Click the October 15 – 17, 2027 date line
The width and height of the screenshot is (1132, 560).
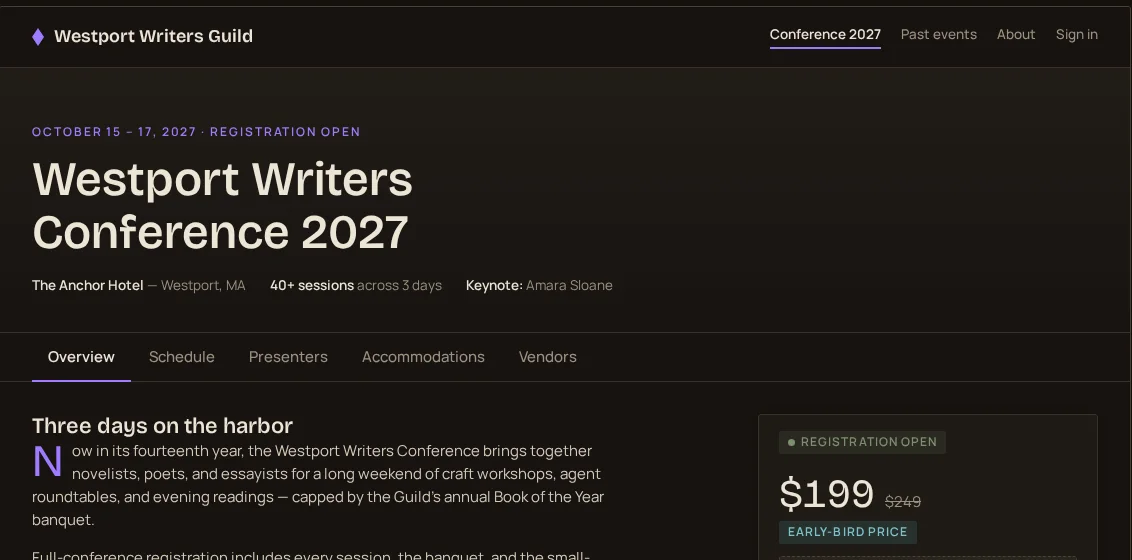pyautogui.click(x=114, y=132)
